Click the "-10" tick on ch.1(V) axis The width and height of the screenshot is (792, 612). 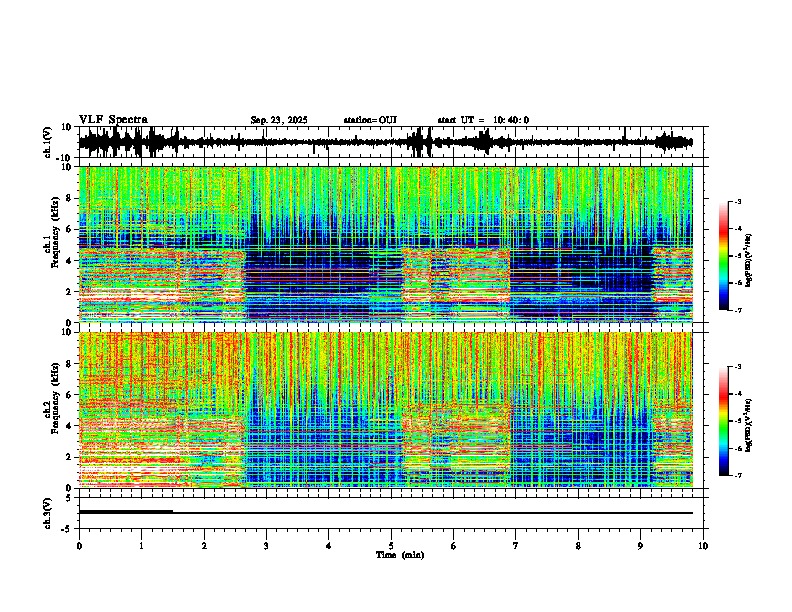pos(64,157)
